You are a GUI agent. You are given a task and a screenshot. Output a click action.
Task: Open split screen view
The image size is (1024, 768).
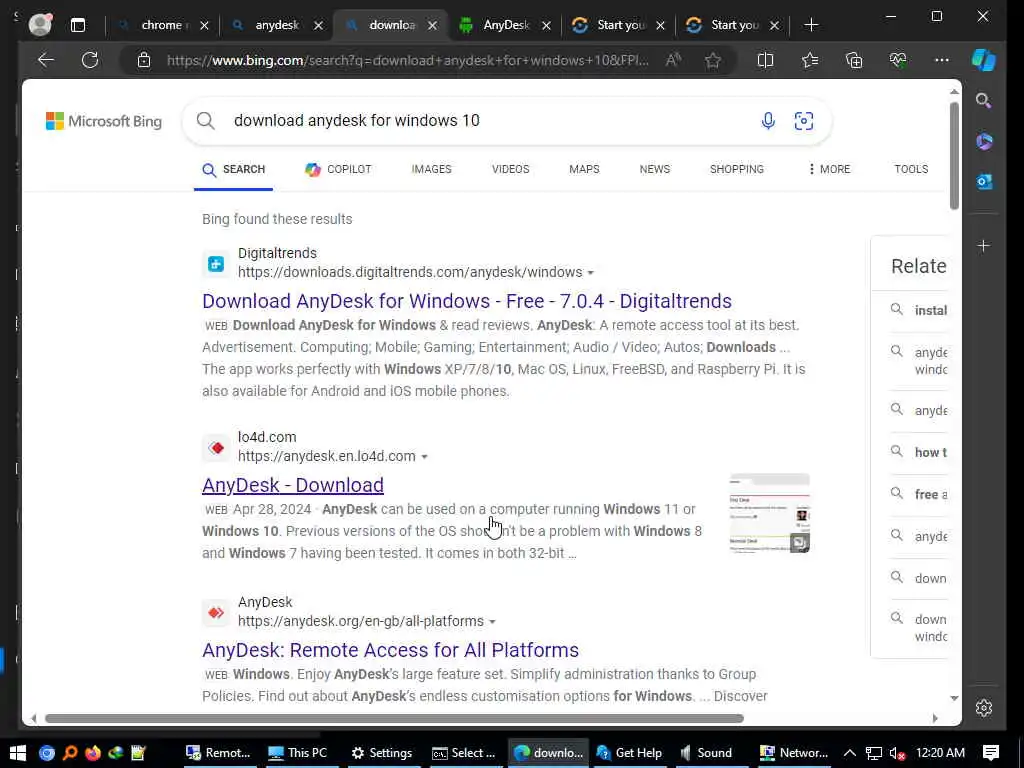tap(765, 60)
